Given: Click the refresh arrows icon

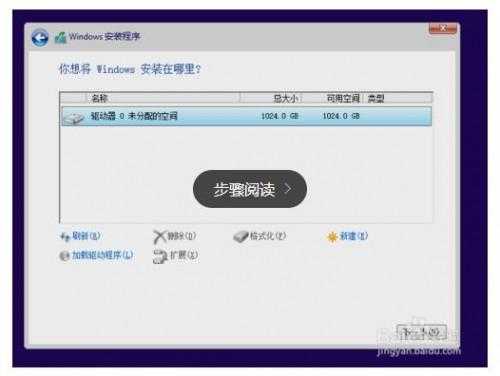Looking at the screenshot, I should pos(65,237).
